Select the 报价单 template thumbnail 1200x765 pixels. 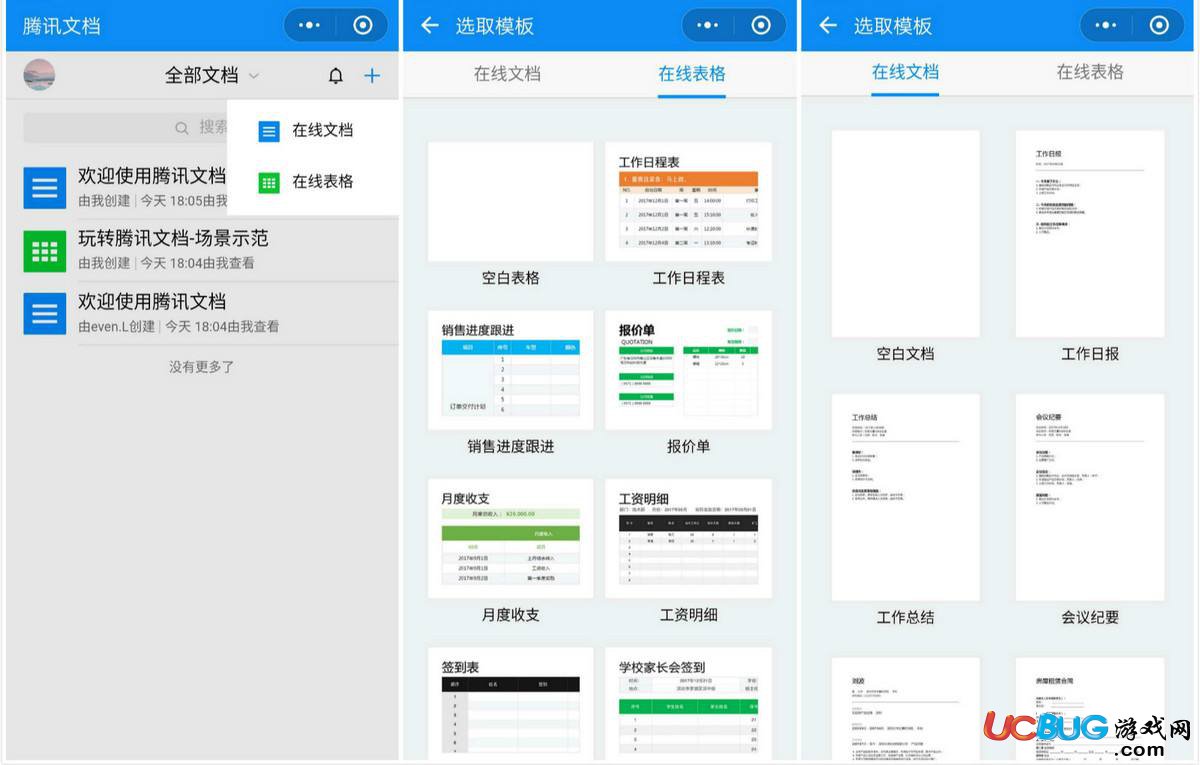[688, 370]
